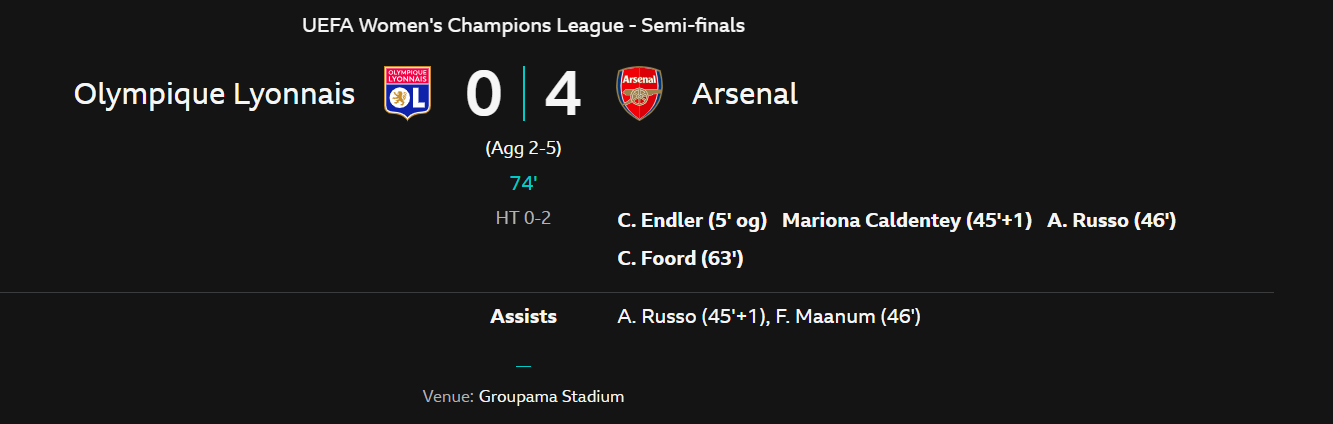The height and width of the screenshot is (424, 1333).
Task: Click the small teal dash below Assists
Action: 523,366
